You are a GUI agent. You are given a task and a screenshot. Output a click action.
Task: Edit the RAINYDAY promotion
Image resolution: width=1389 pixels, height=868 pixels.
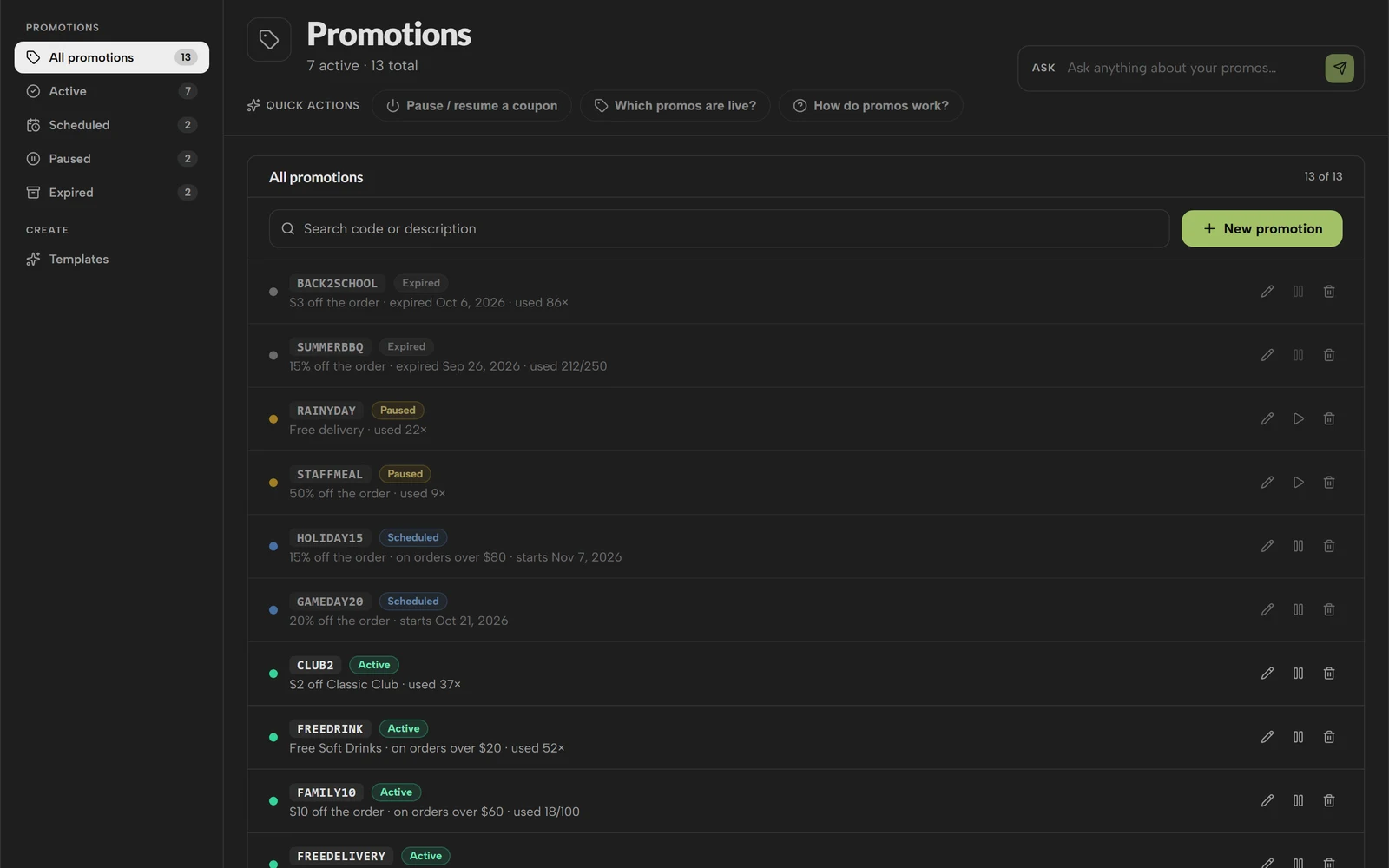pos(1267,418)
